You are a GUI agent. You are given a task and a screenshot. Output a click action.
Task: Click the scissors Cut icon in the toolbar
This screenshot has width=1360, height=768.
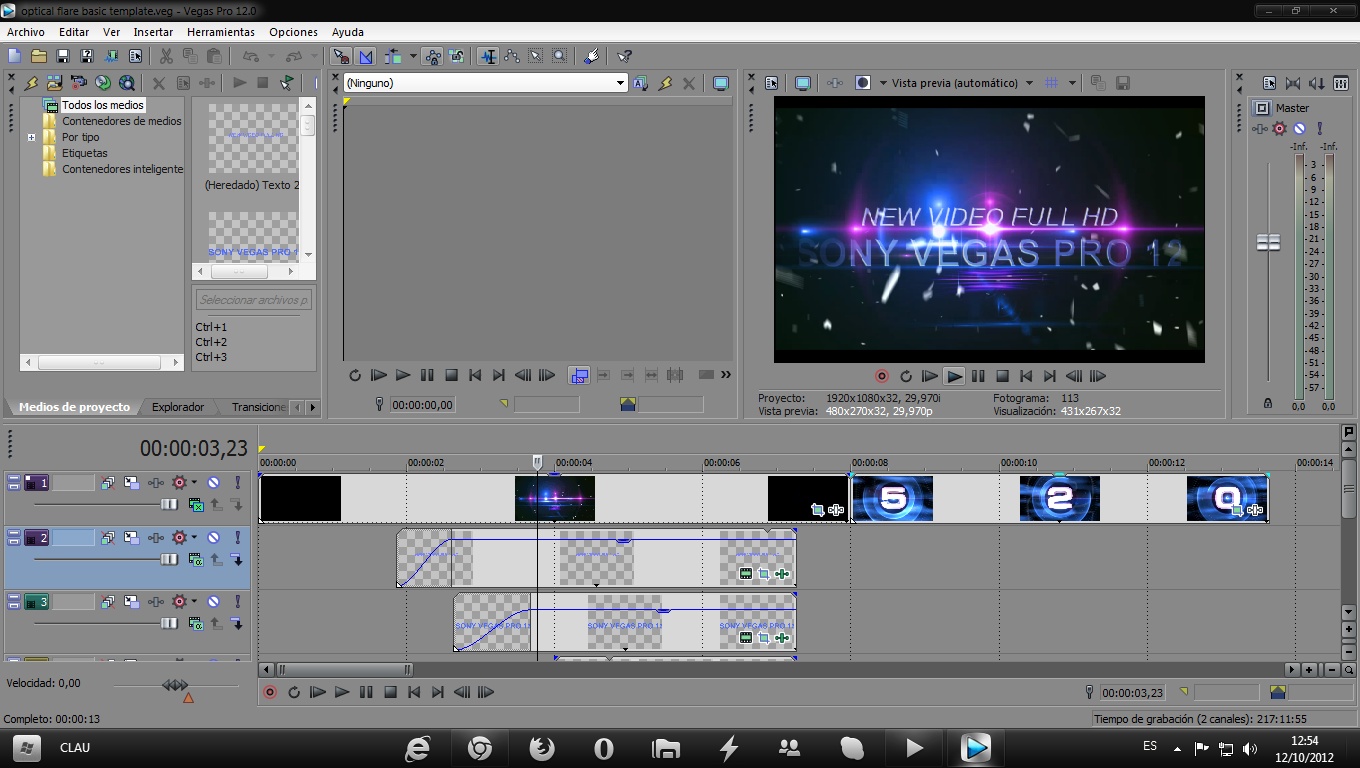[168, 57]
